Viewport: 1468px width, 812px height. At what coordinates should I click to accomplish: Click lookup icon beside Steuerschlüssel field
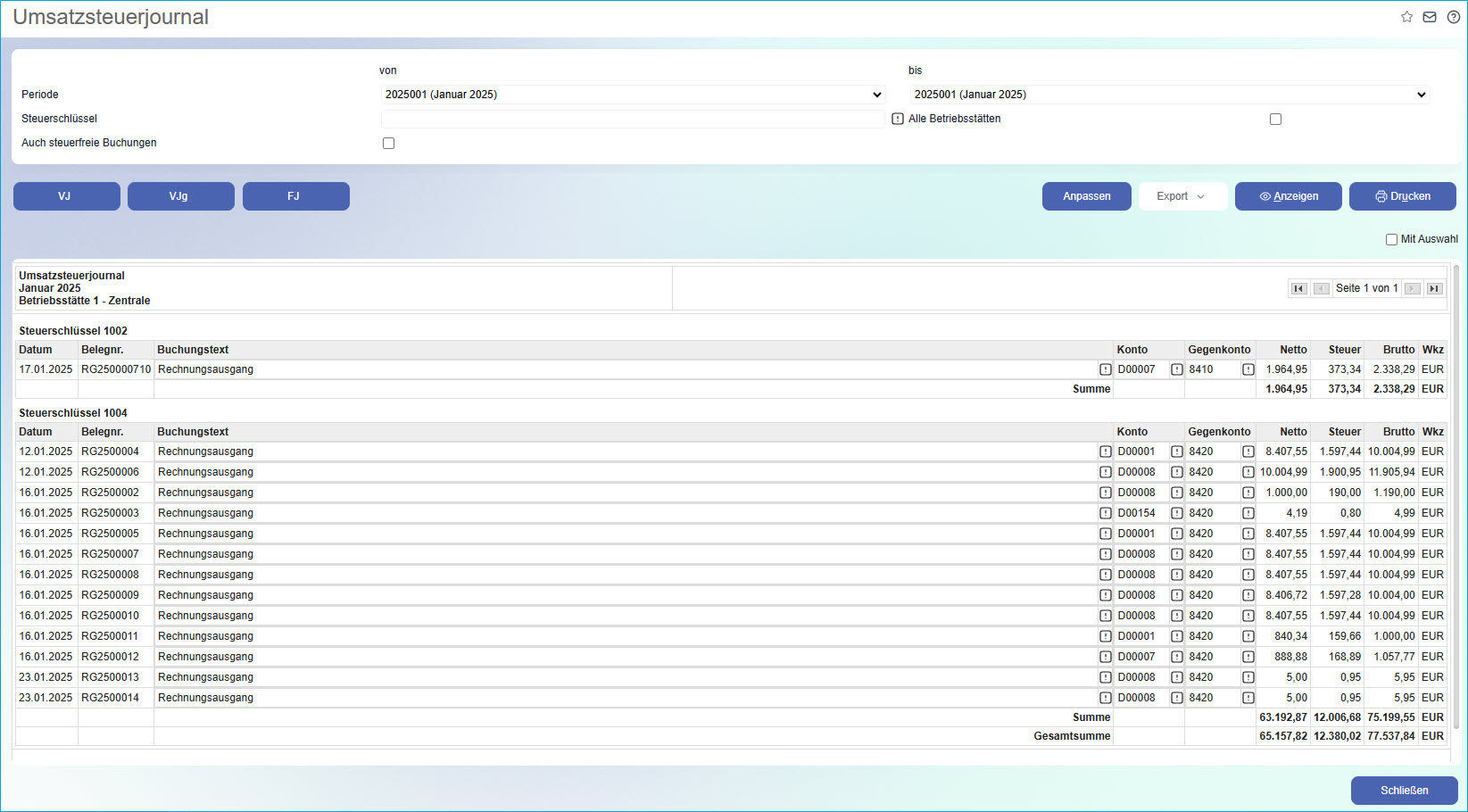pyautogui.click(x=898, y=119)
